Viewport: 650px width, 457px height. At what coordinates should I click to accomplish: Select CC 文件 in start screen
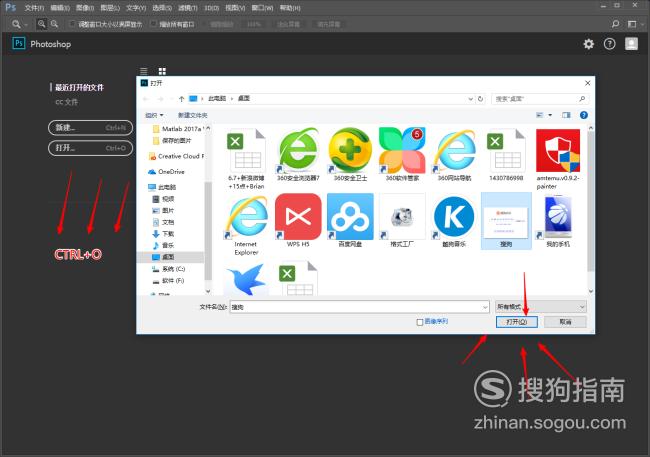67,102
